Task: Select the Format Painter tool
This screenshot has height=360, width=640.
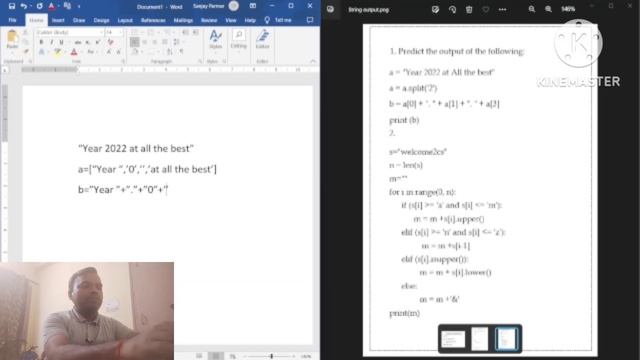Action: [26, 51]
